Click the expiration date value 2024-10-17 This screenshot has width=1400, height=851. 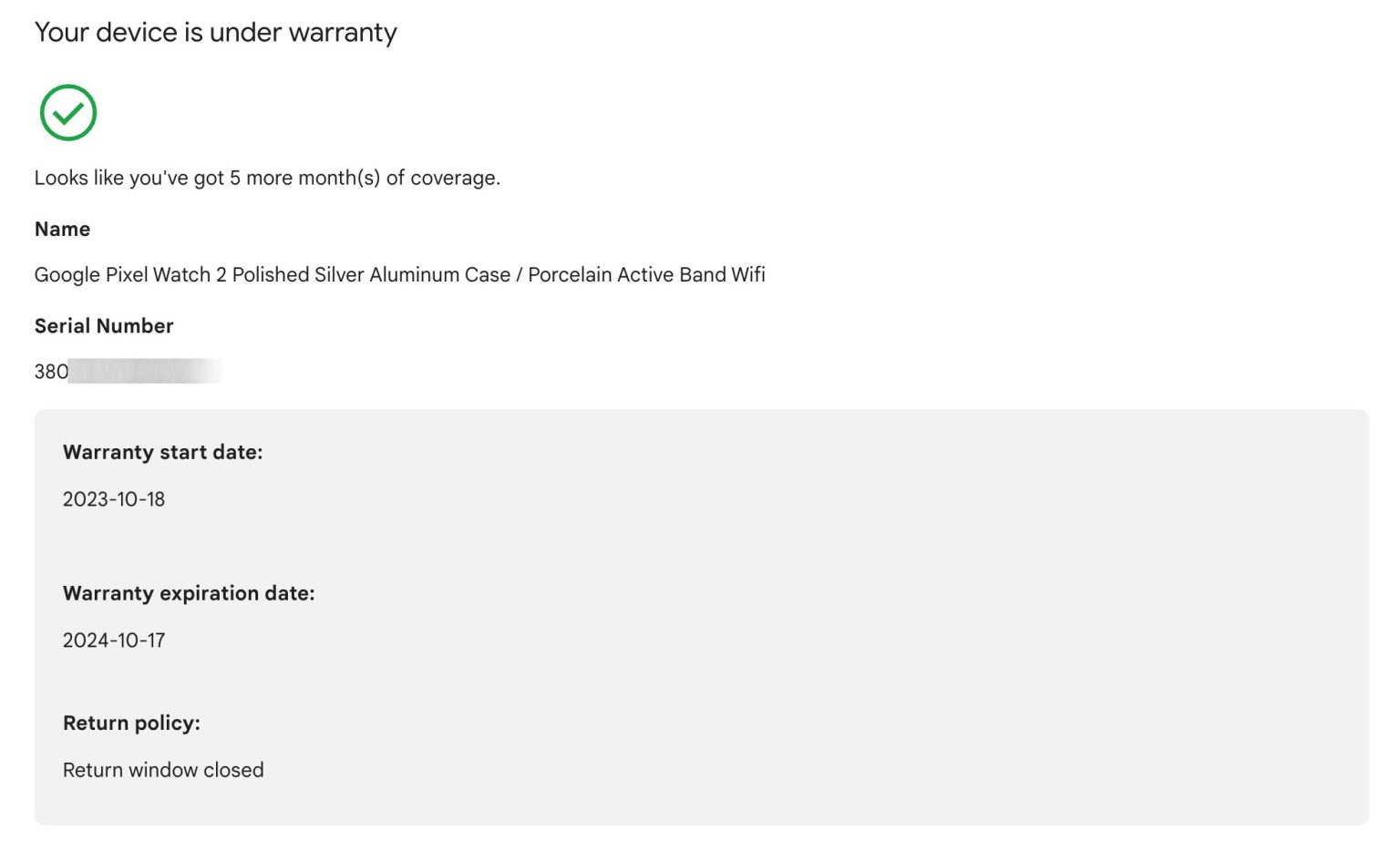click(114, 641)
